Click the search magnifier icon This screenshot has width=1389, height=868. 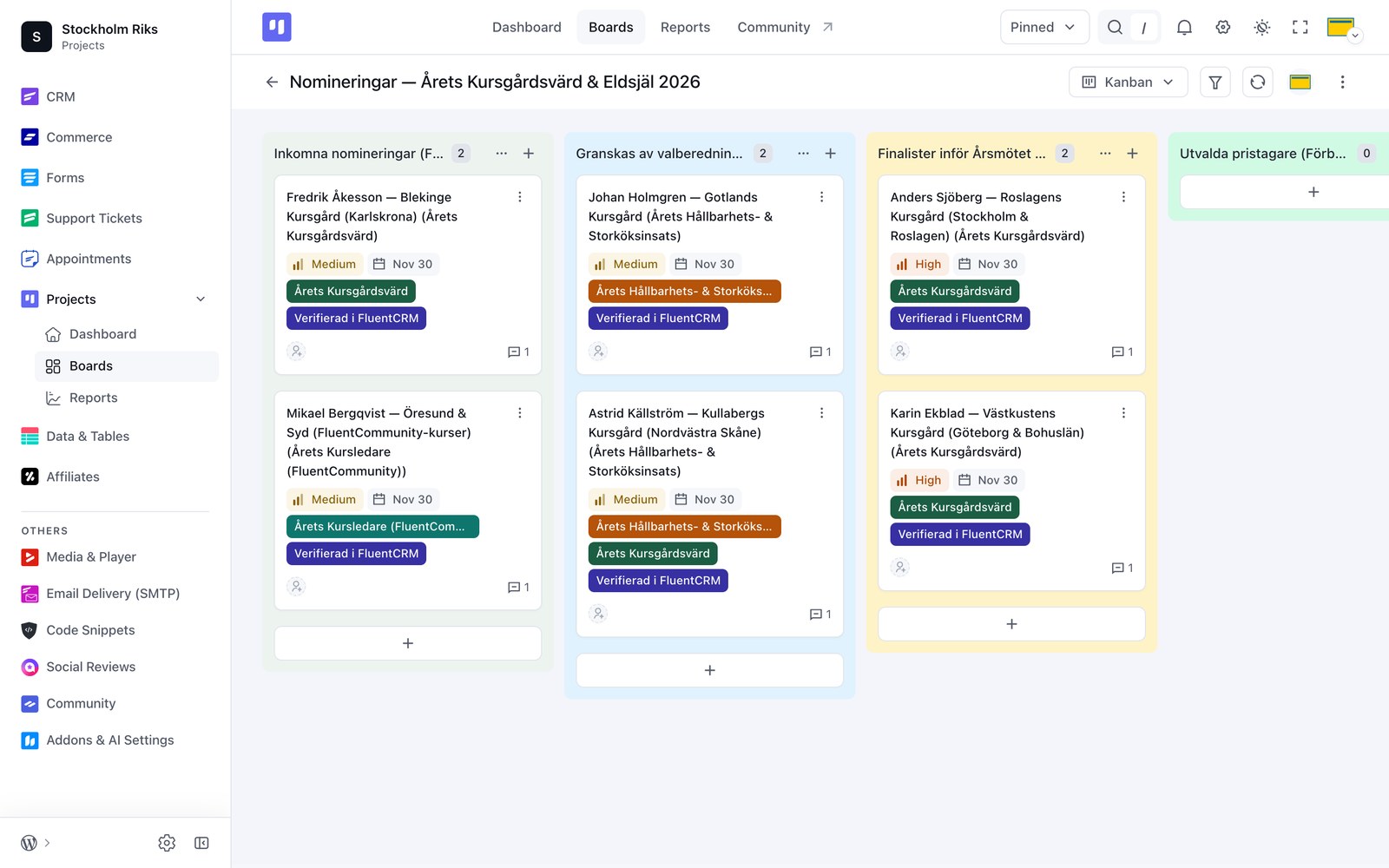coord(1115,28)
